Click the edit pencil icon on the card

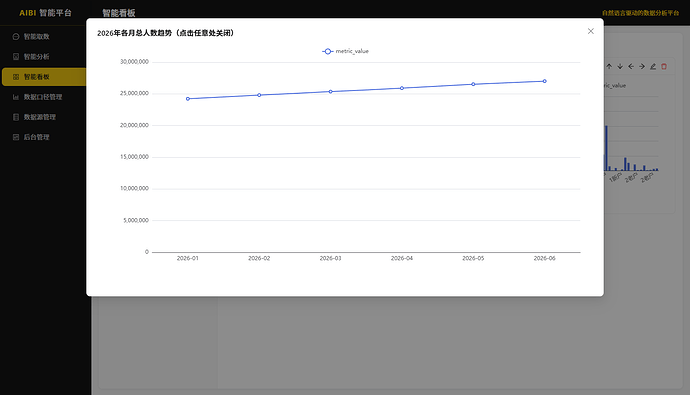(x=653, y=66)
